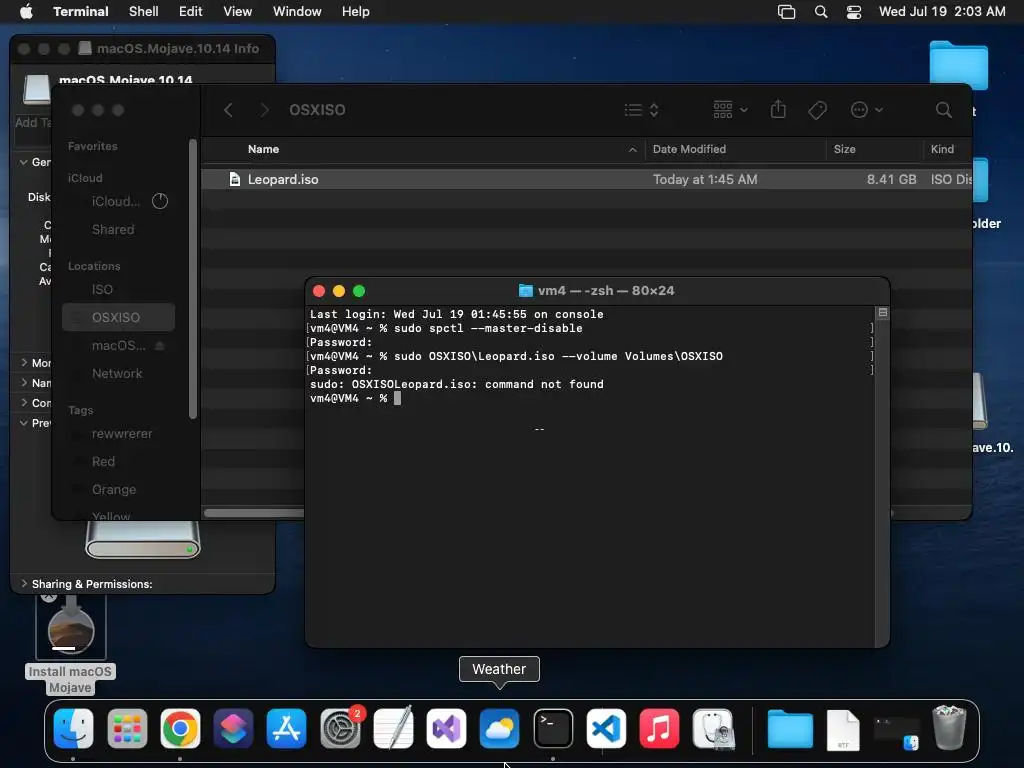Open the Help menu
This screenshot has width=1024, height=768.
pyautogui.click(x=356, y=12)
